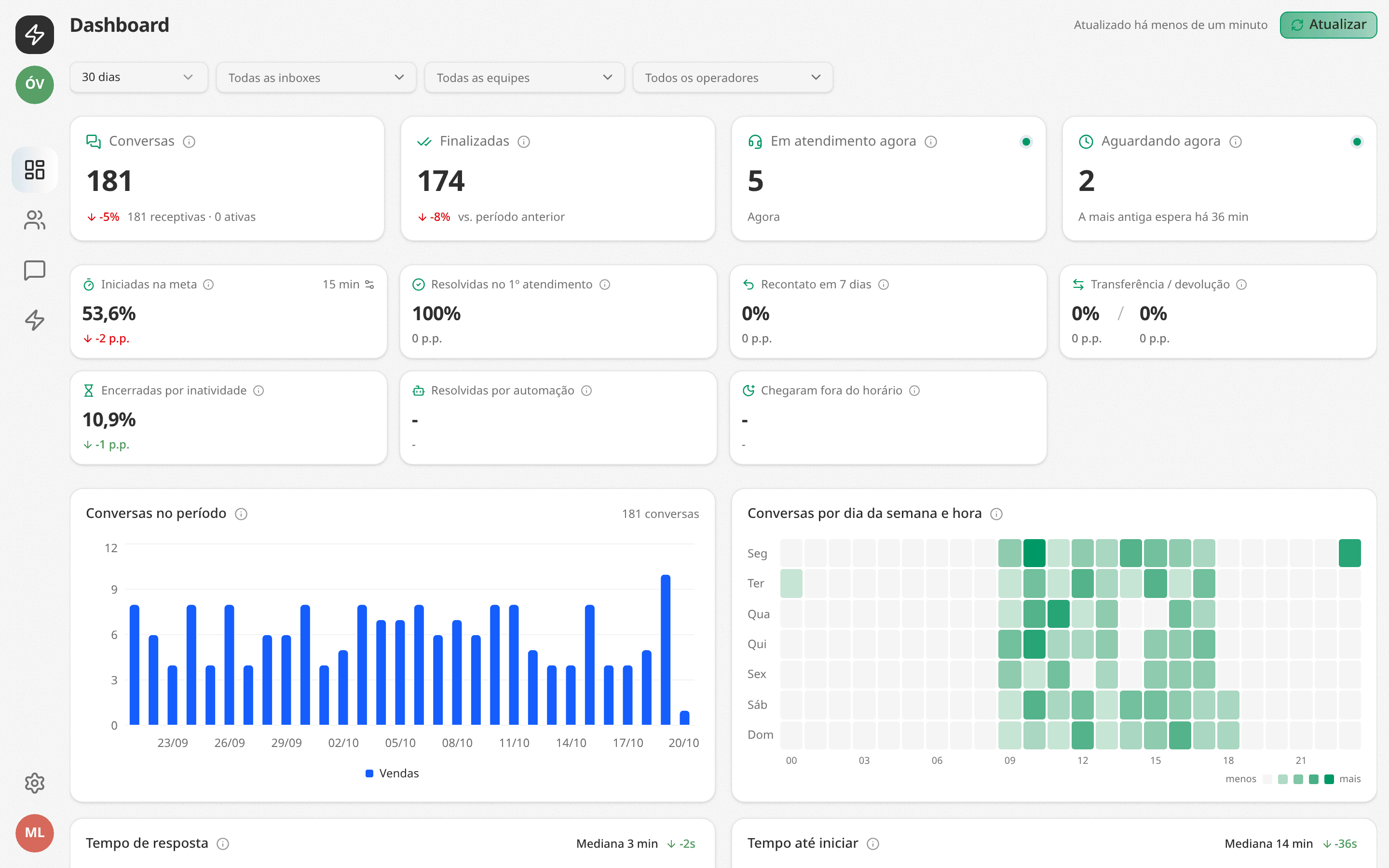Viewport: 1389px width, 868px height.
Task: Open the Dashboard grid icon in sidebar
Action: (34, 169)
